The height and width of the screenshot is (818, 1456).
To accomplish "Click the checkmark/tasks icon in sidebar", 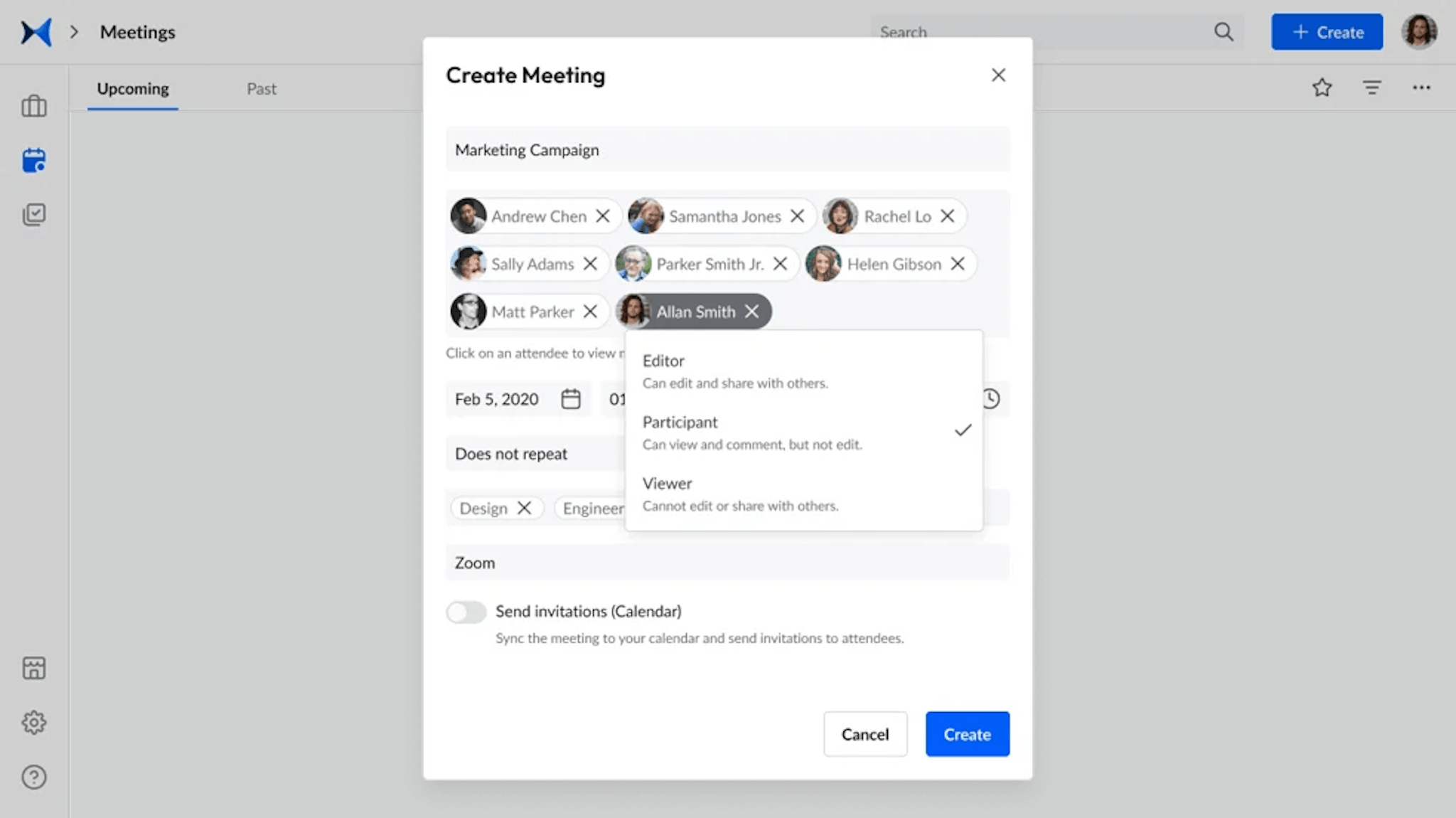I will click(x=33, y=214).
